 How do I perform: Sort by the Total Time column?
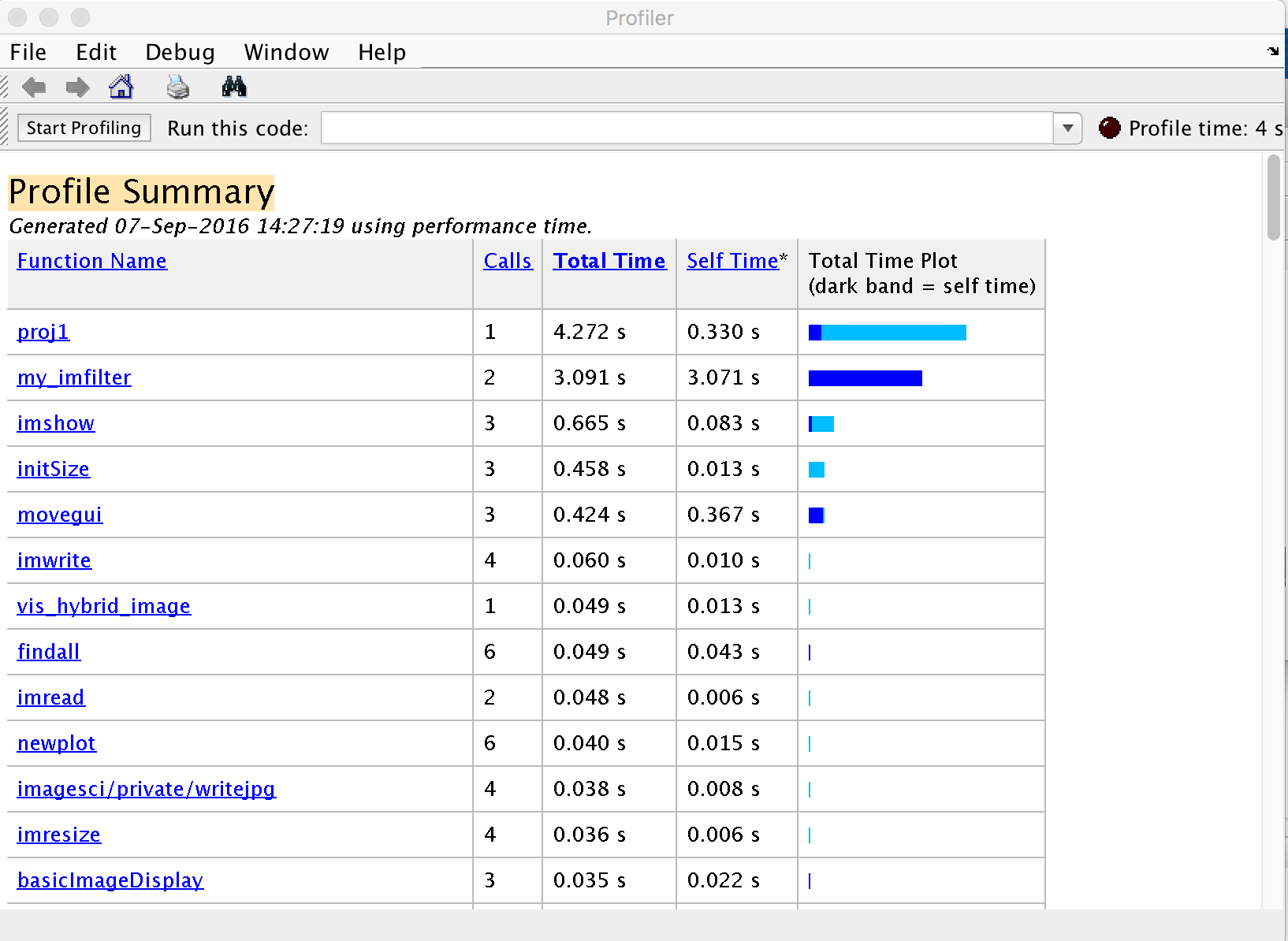point(609,261)
